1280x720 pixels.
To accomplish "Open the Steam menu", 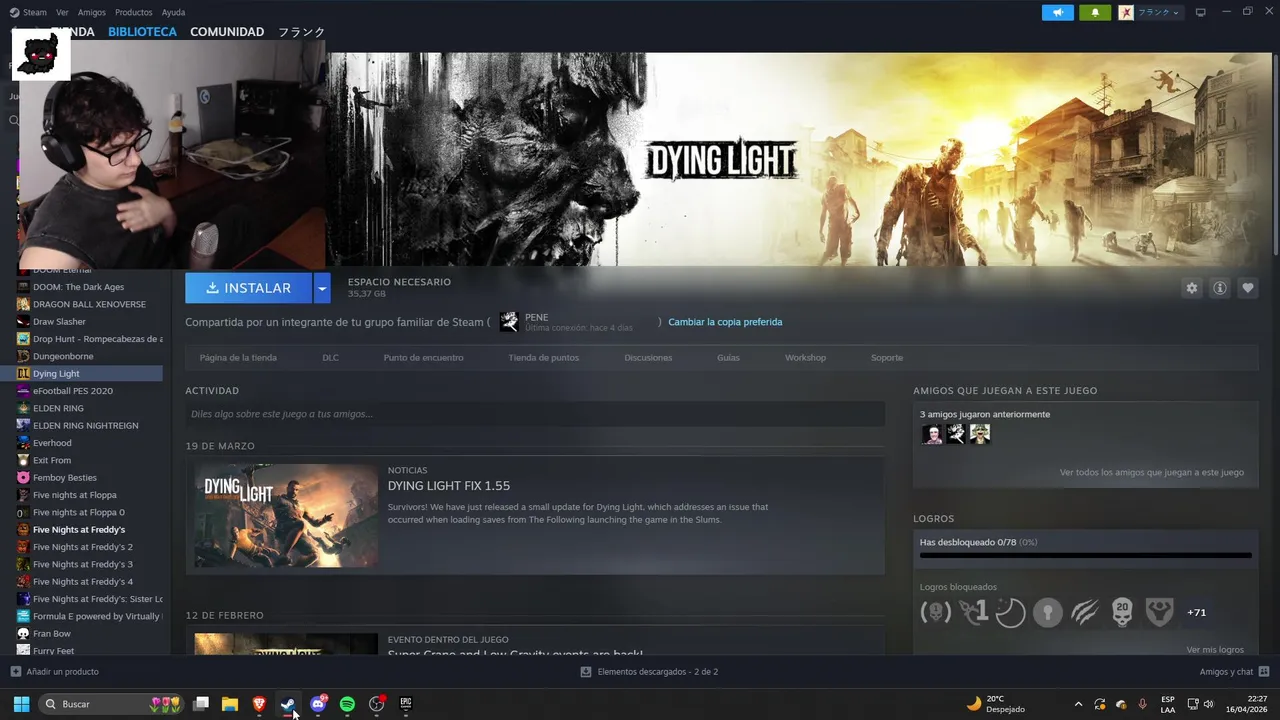I will coord(28,12).
